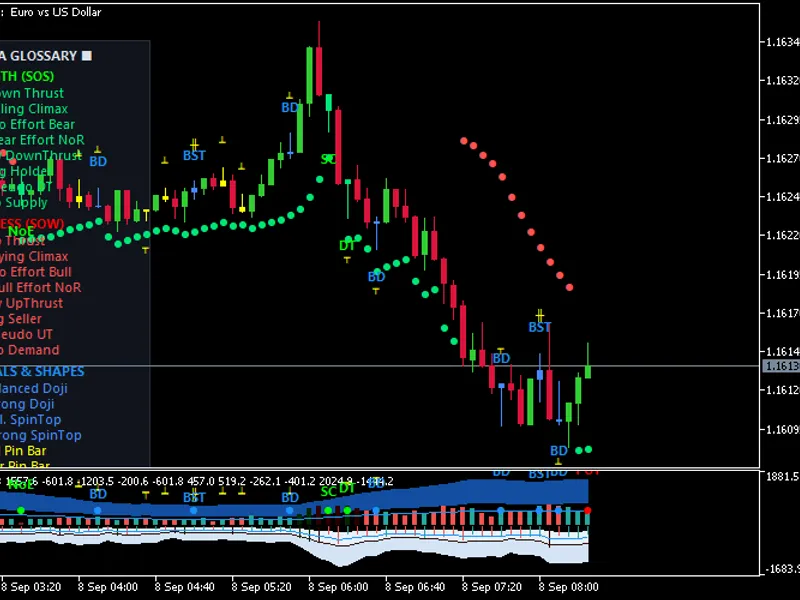Click the 'o Demand' glossary entry
The height and width of the screenshot is (600, 800).
point(30,350)
